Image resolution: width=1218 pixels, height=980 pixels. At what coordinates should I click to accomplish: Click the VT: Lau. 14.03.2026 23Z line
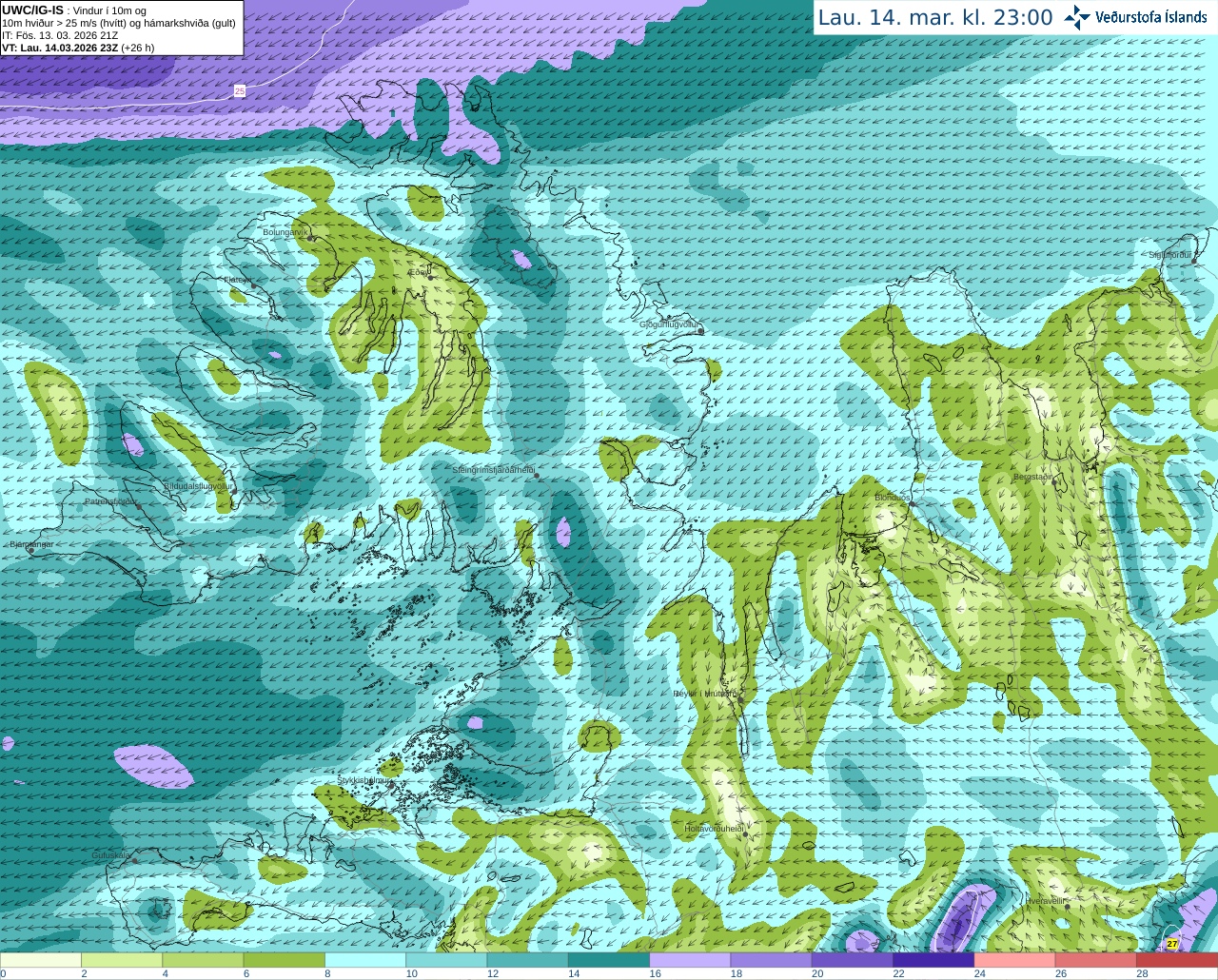(78, 48)
